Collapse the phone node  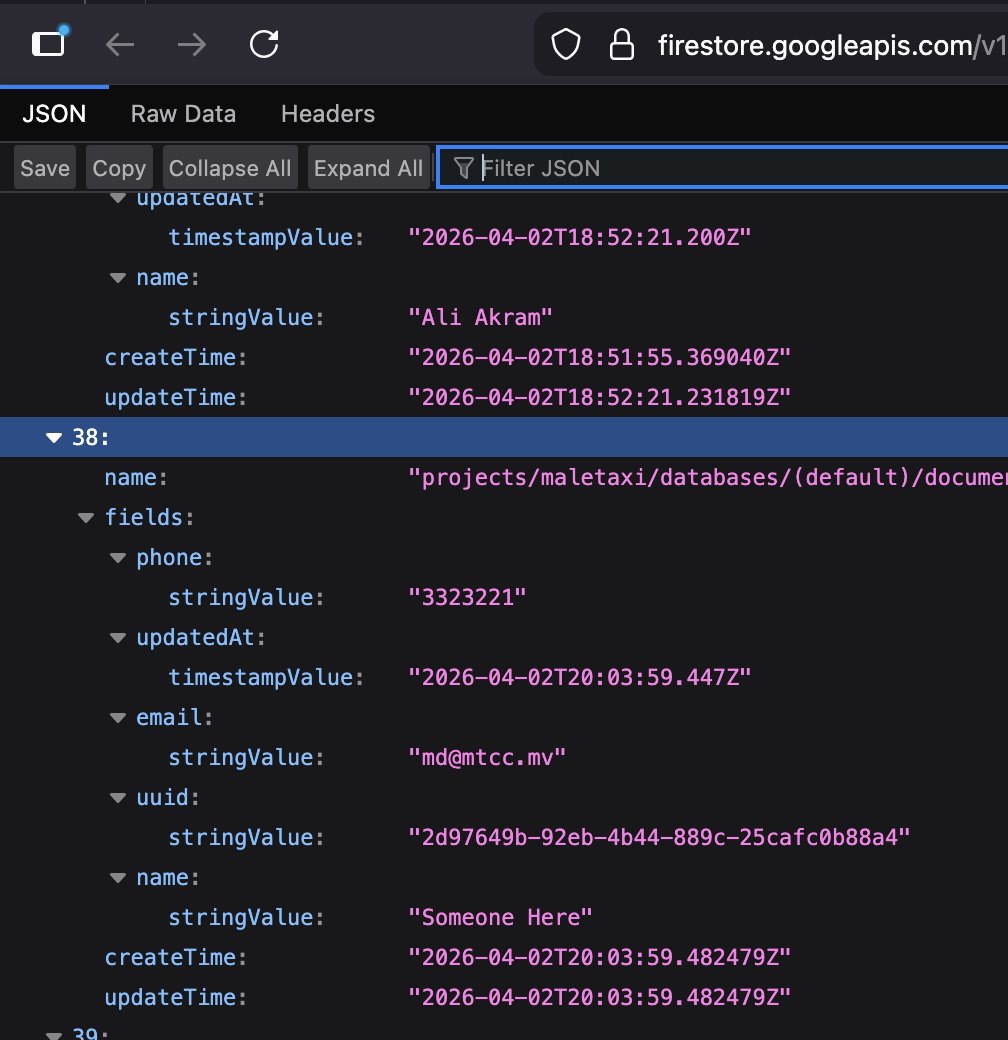[x=118, y=558]
